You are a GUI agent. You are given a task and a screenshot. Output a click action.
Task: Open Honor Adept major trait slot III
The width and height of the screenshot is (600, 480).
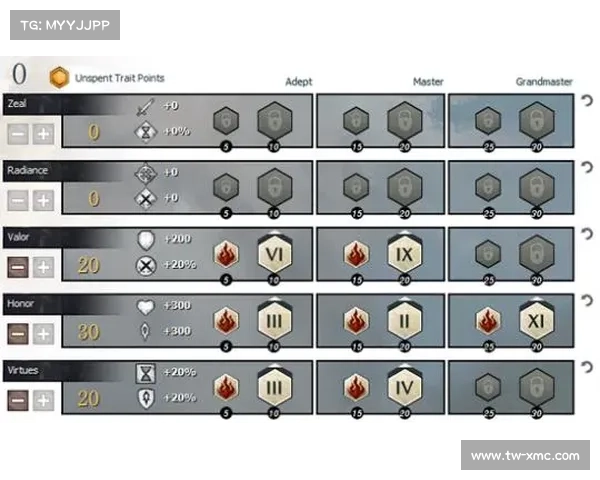(x=274, y=321)
